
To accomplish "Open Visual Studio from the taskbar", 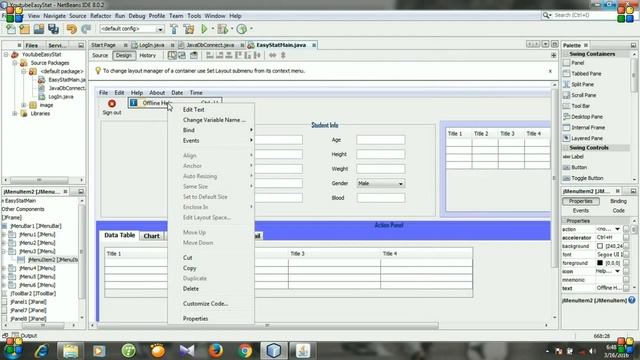I will coord(187,351).
